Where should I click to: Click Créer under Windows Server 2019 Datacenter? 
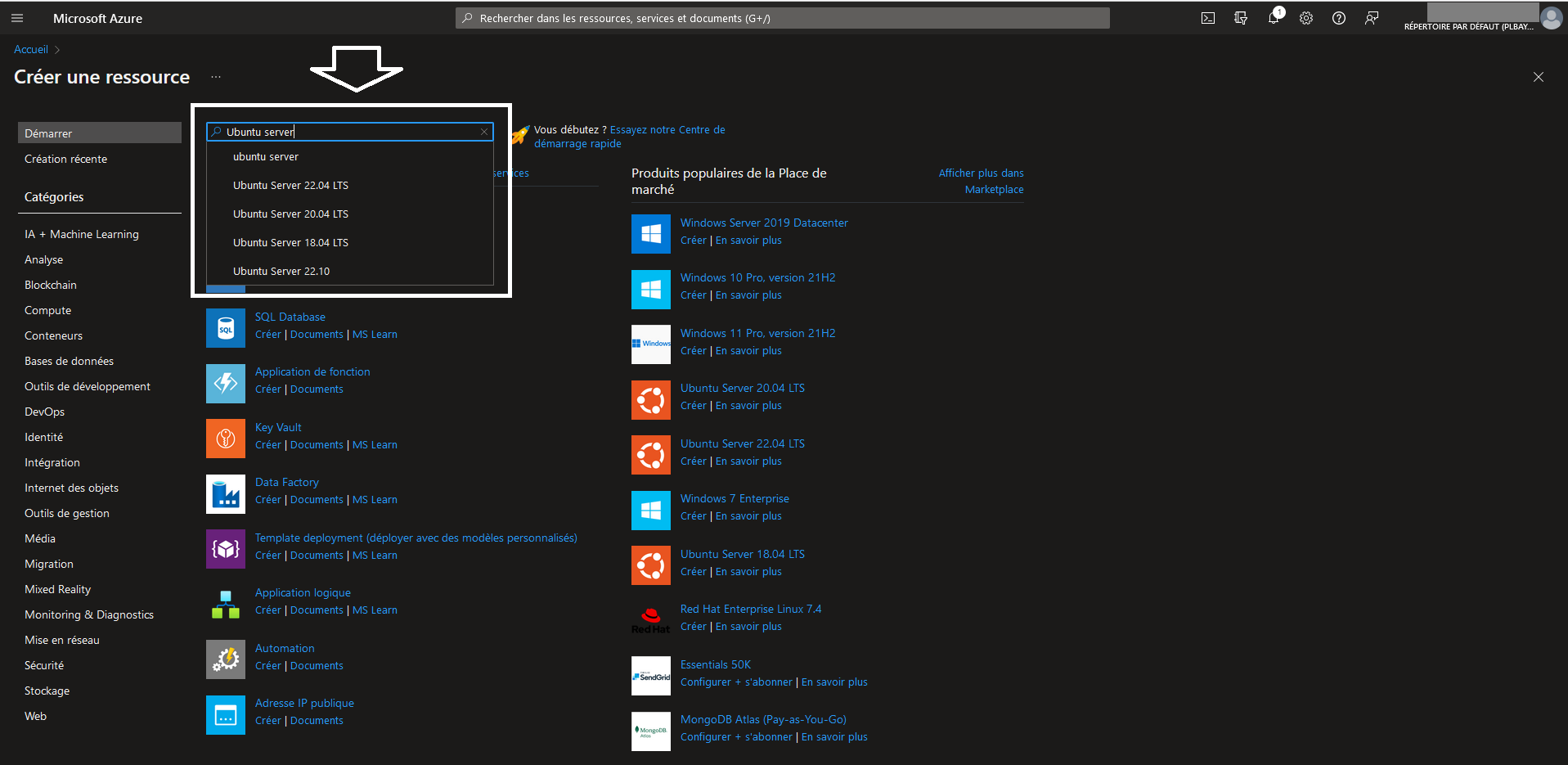point(693,240)
